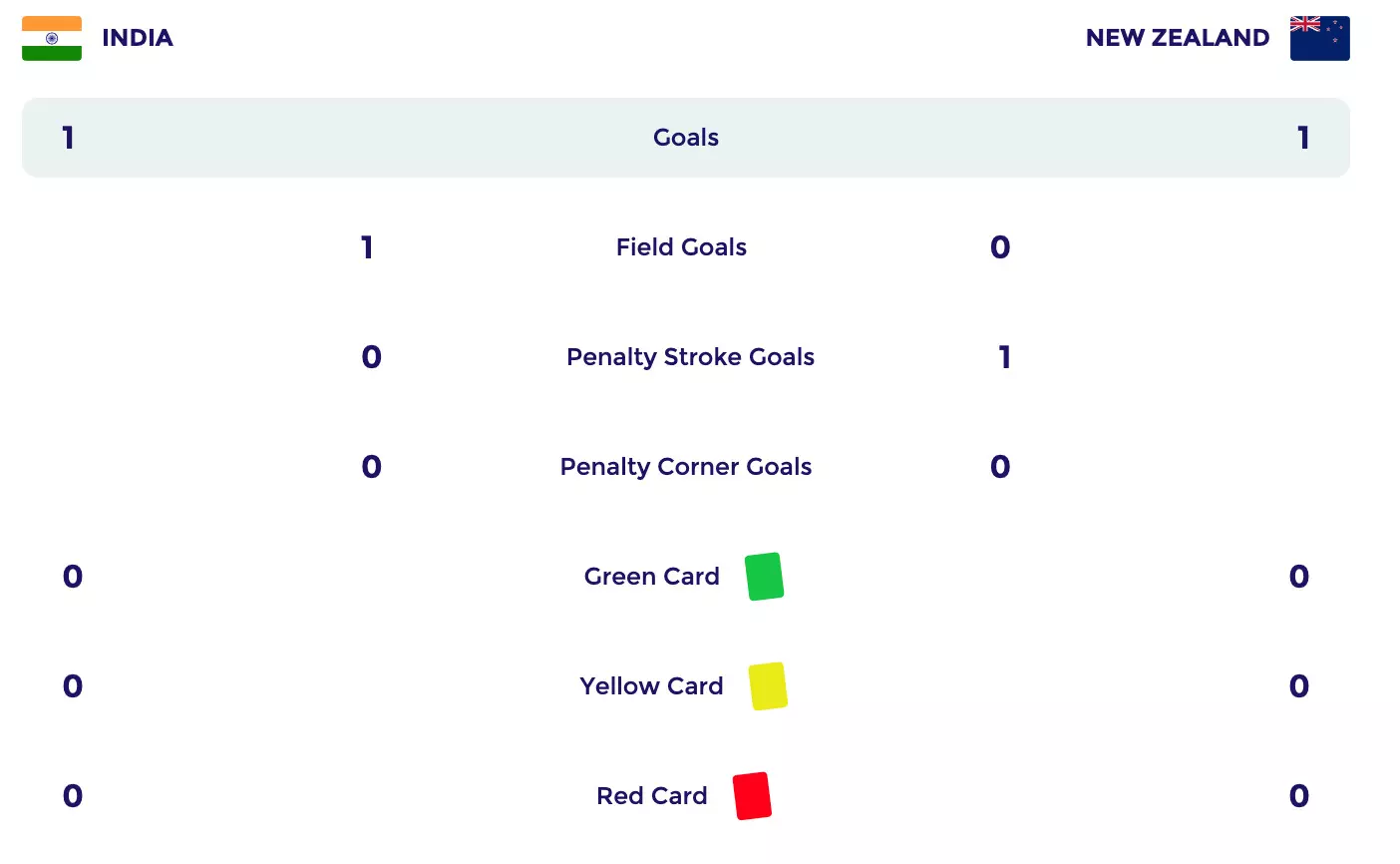
Task: Click India's field goals count
Action: (x=367, y=247)
